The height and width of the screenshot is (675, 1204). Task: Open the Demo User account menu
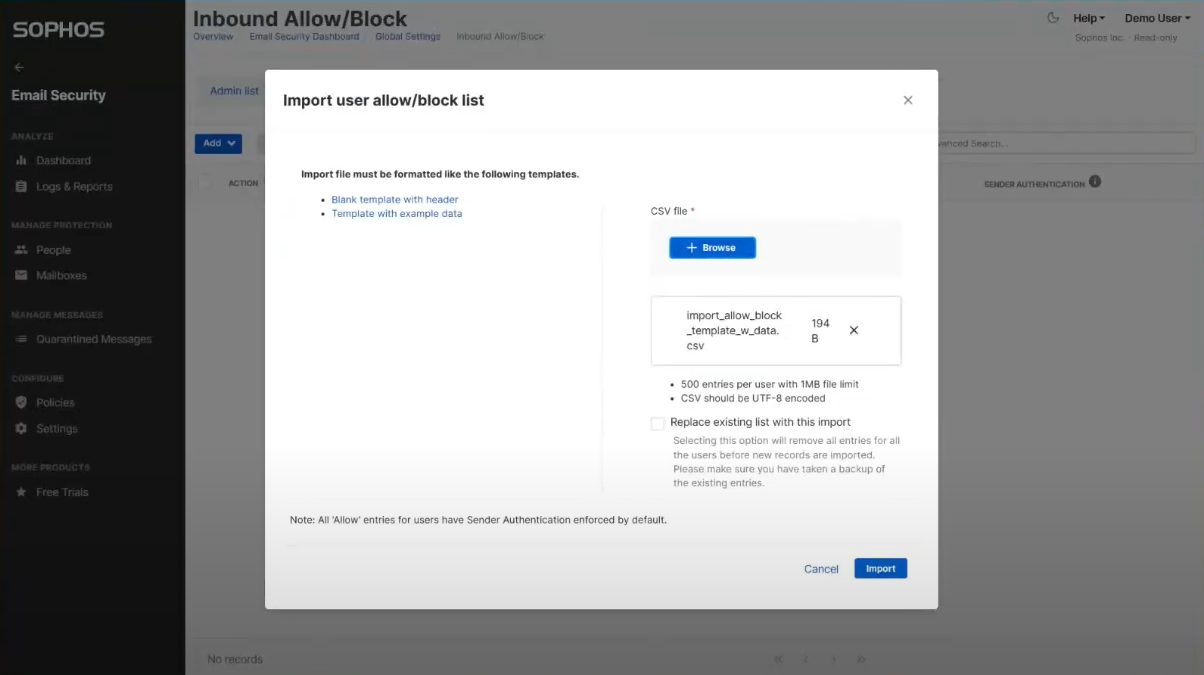(x=1156, y=16)
